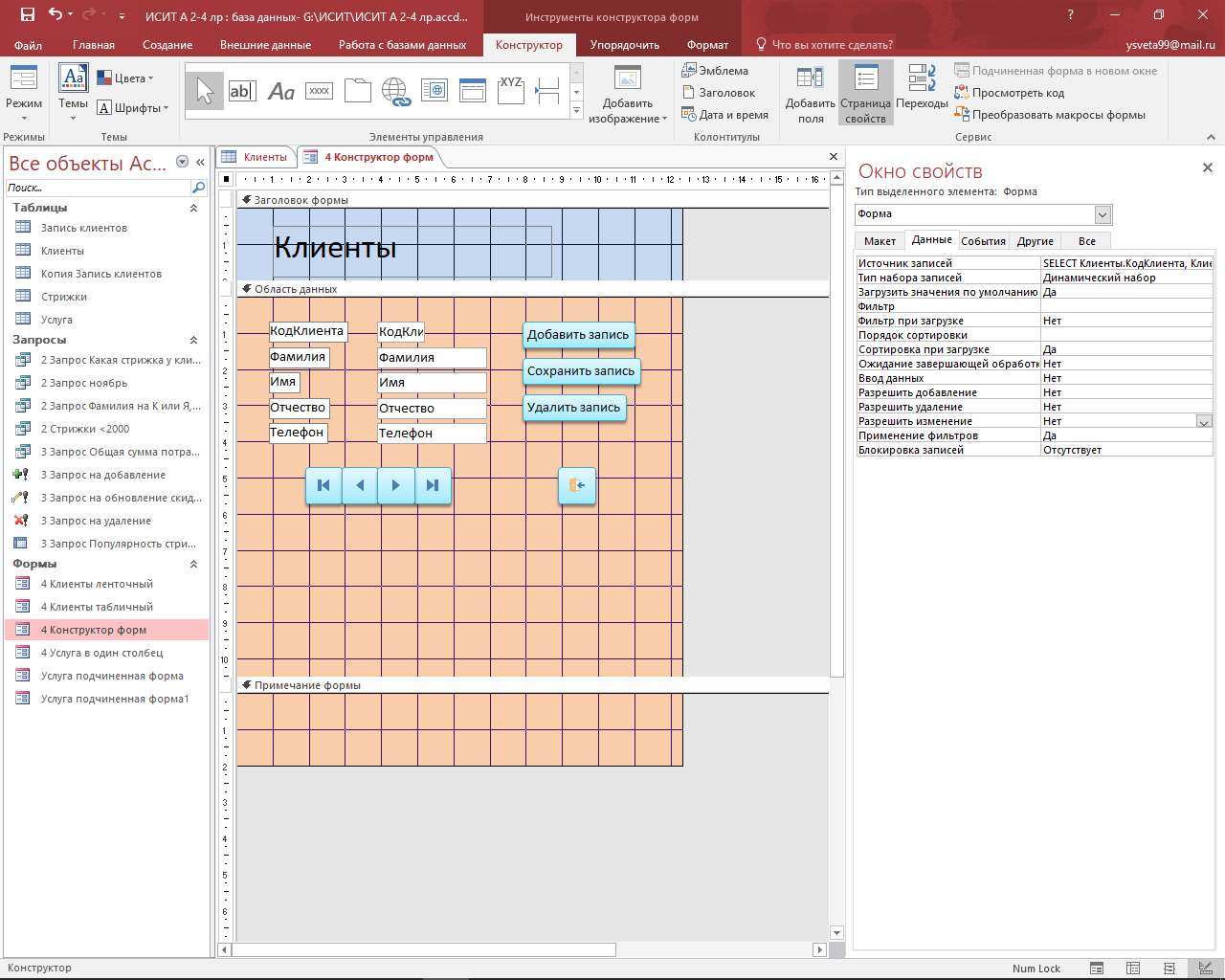Screen dimensions: 1225x980
Task: Click the horizontal scrollbar of form designer
Action: [x=523, y=950]
